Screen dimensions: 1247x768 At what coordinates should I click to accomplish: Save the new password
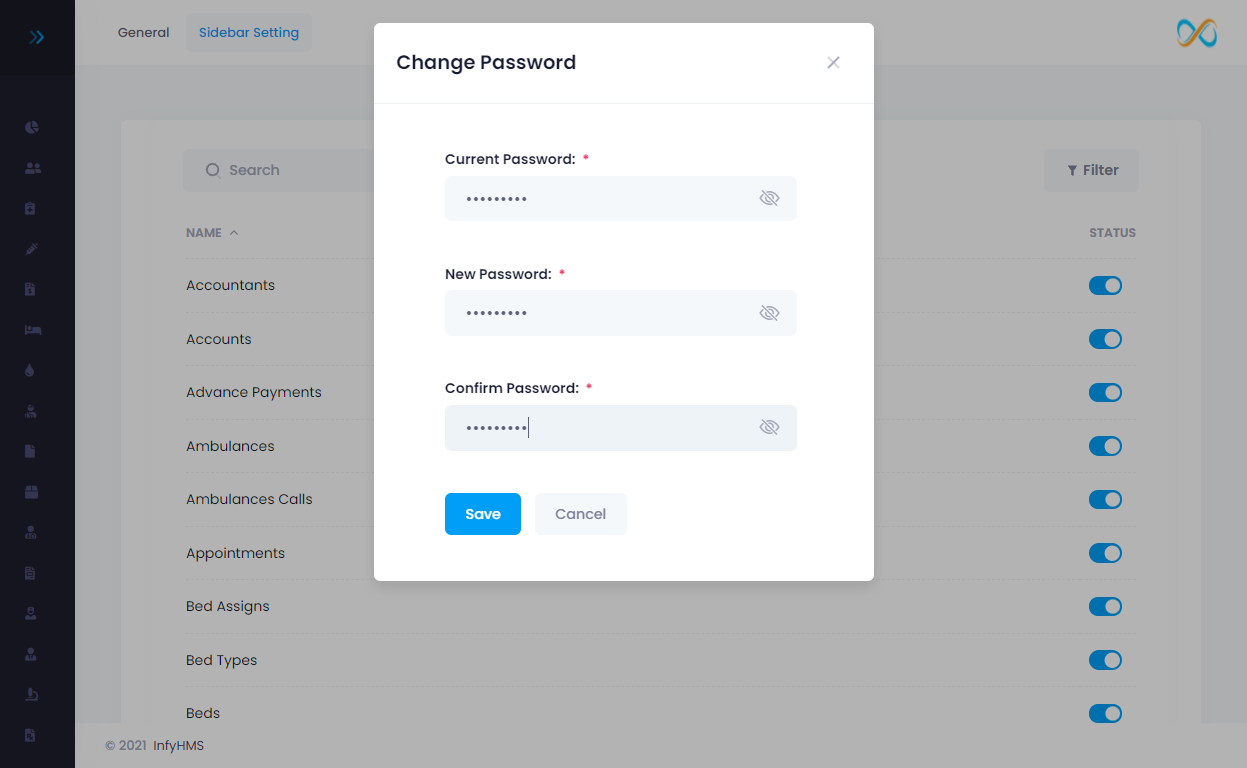pos(482,513)
